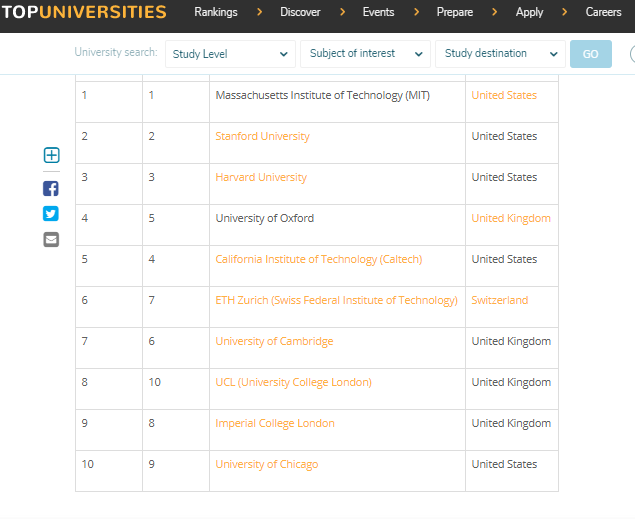
Task: Click the plus share expand icon
Action: click(51, 155)
